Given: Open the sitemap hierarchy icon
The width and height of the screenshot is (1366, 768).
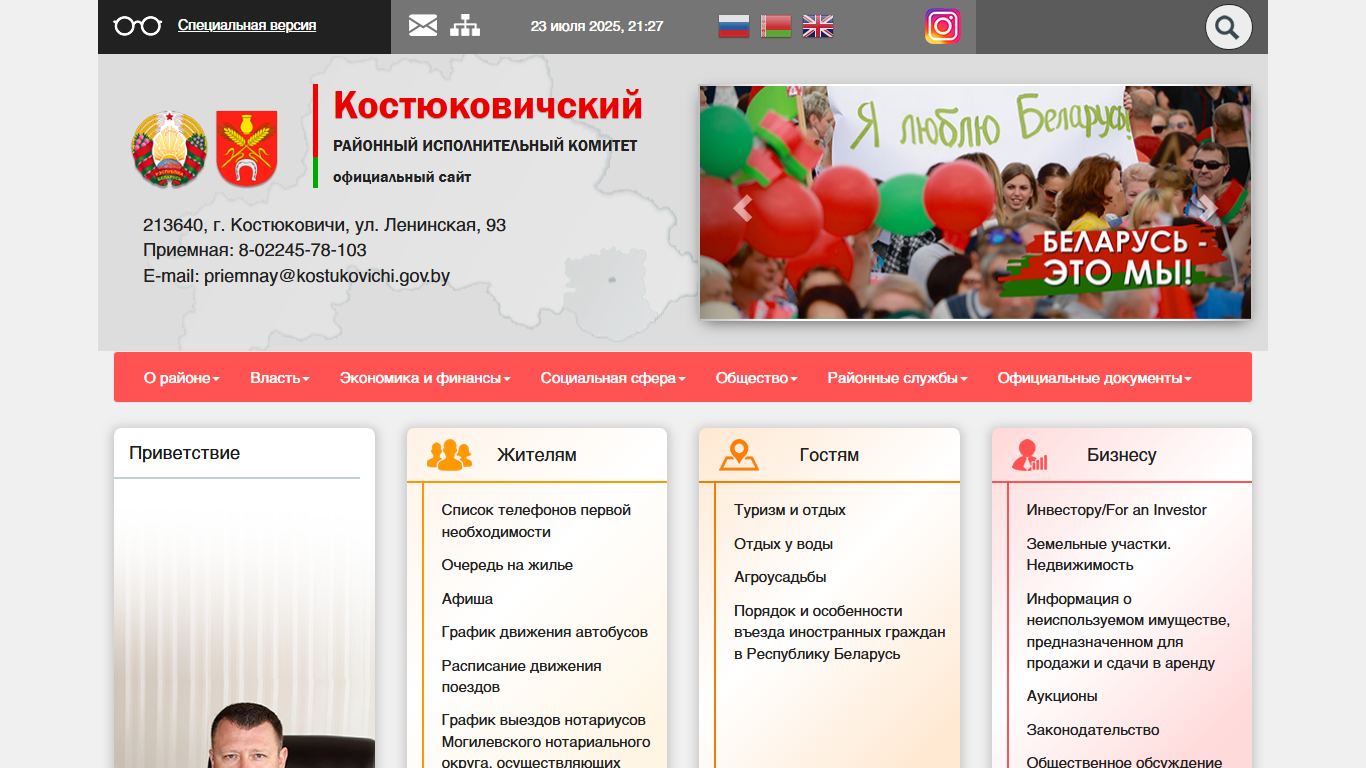Looking at the screenshot, I should (x=465, y=25).
